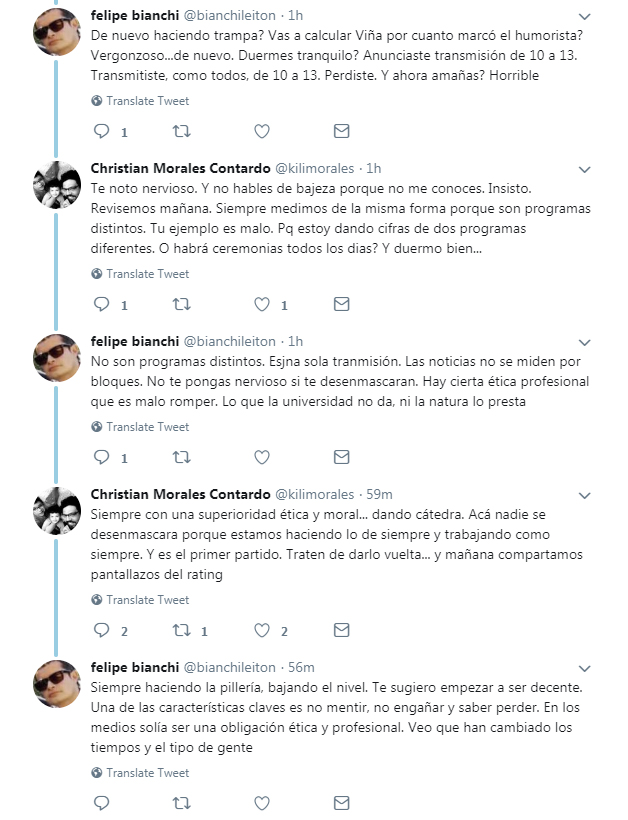Open more options on the first tweet
The image size is (628, 820).
click(x=608, y=17)
